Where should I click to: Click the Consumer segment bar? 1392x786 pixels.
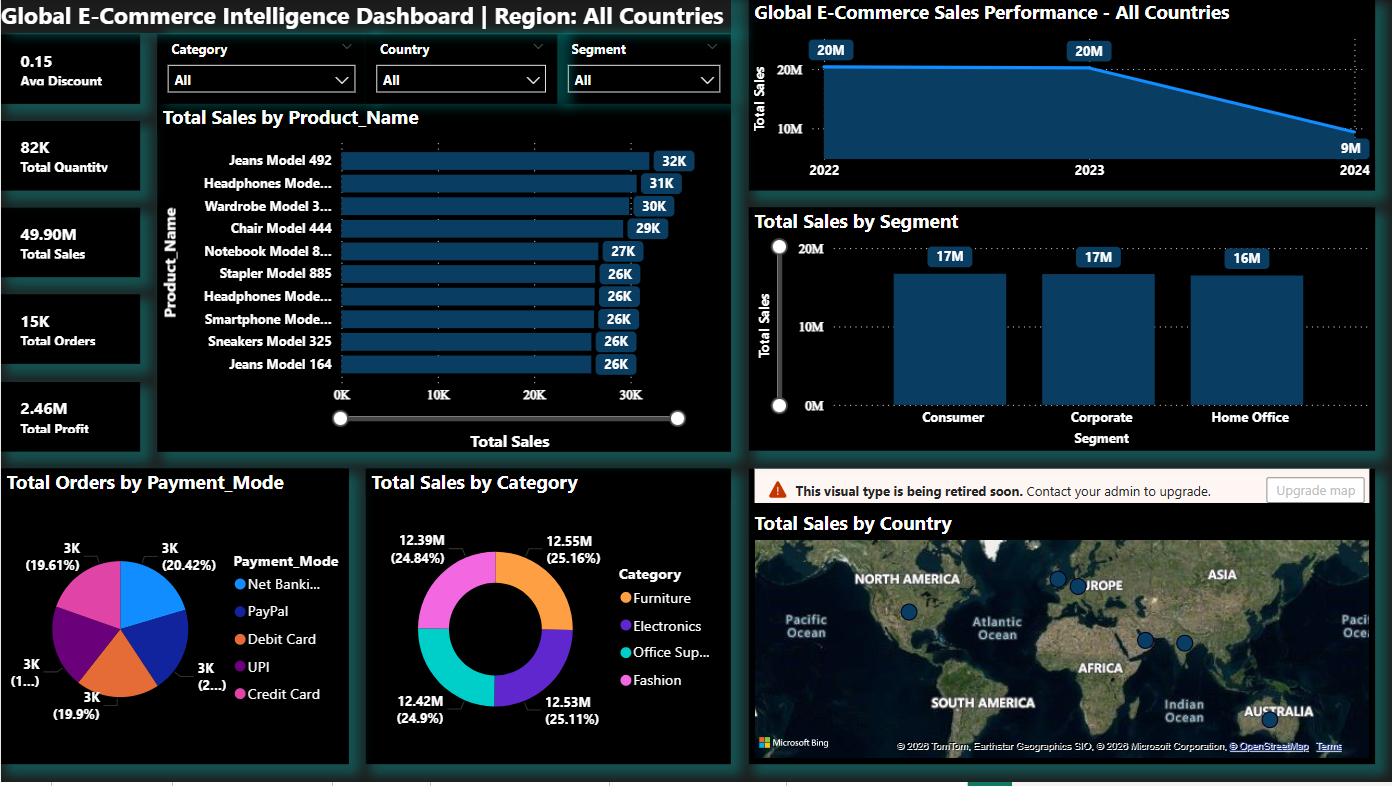949,338
